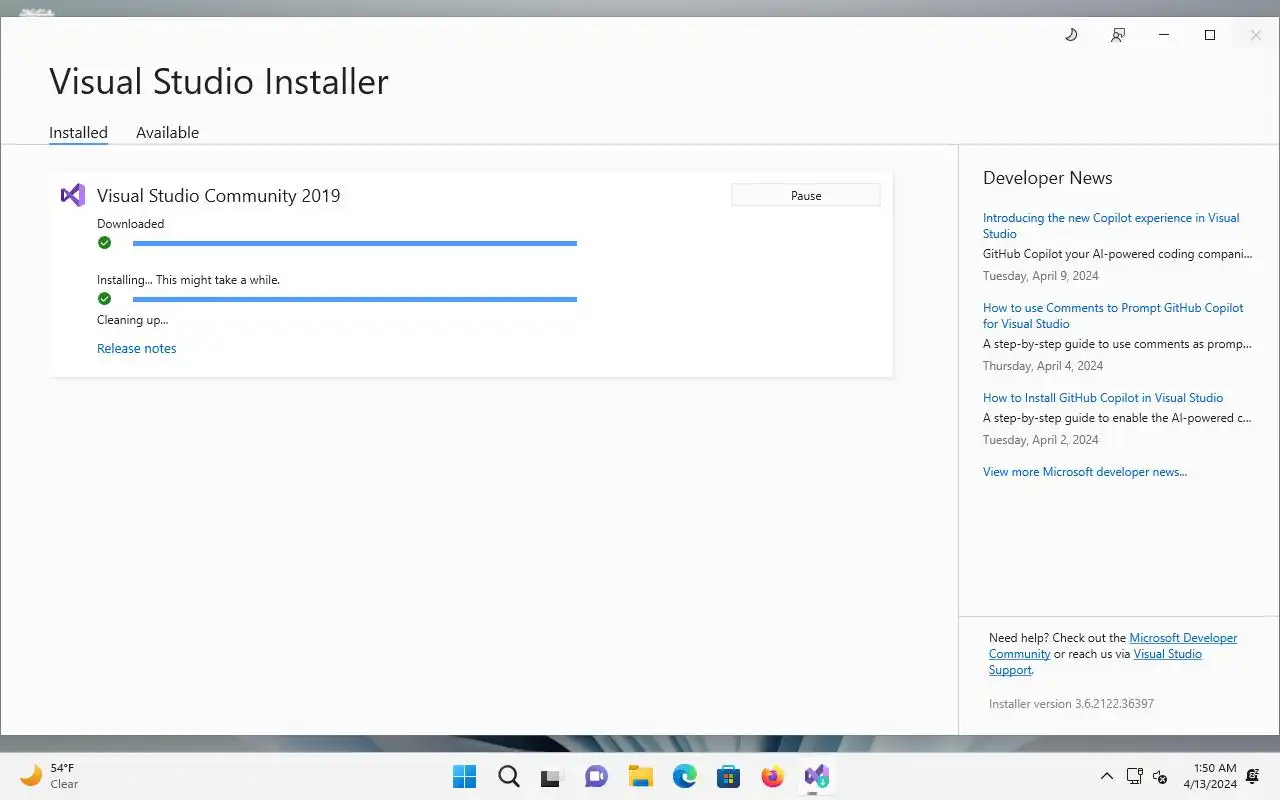1280x800 pixels.
Task: Open taskbar Search
Action: pyautogui.click(x=508, y=776)
